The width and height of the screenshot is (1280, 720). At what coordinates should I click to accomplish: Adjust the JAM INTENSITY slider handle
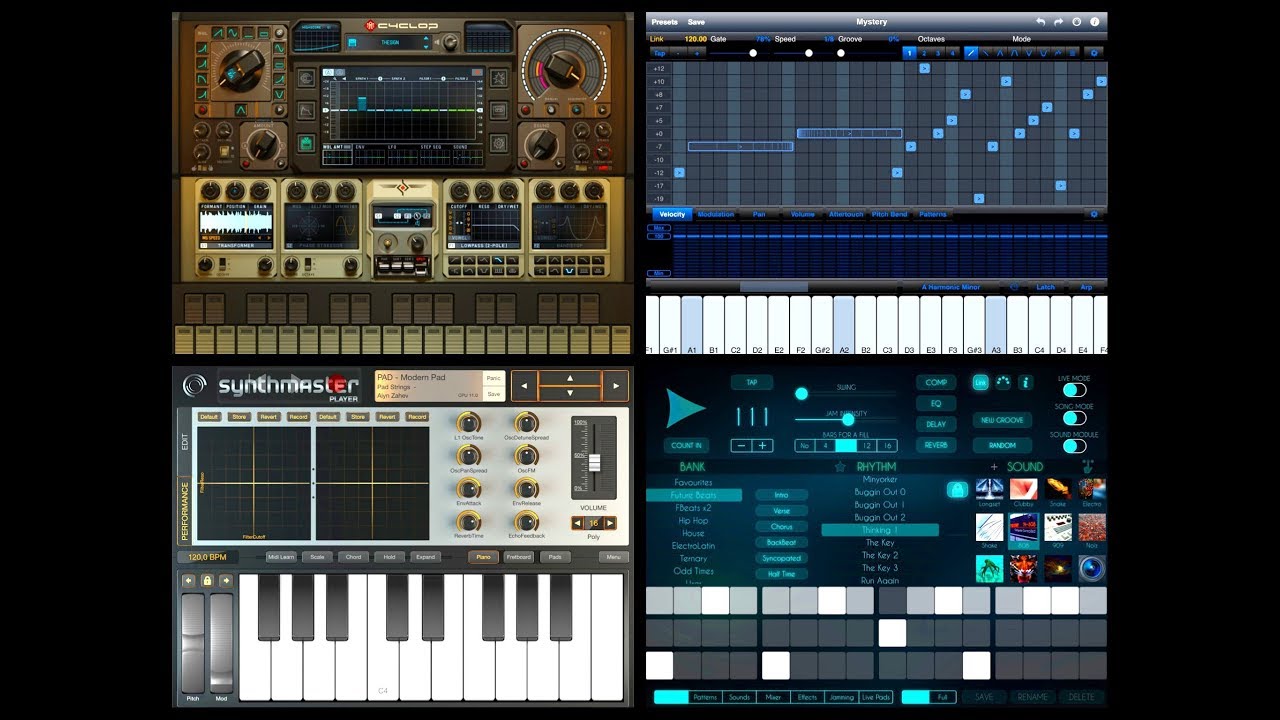tap(848, 420)
